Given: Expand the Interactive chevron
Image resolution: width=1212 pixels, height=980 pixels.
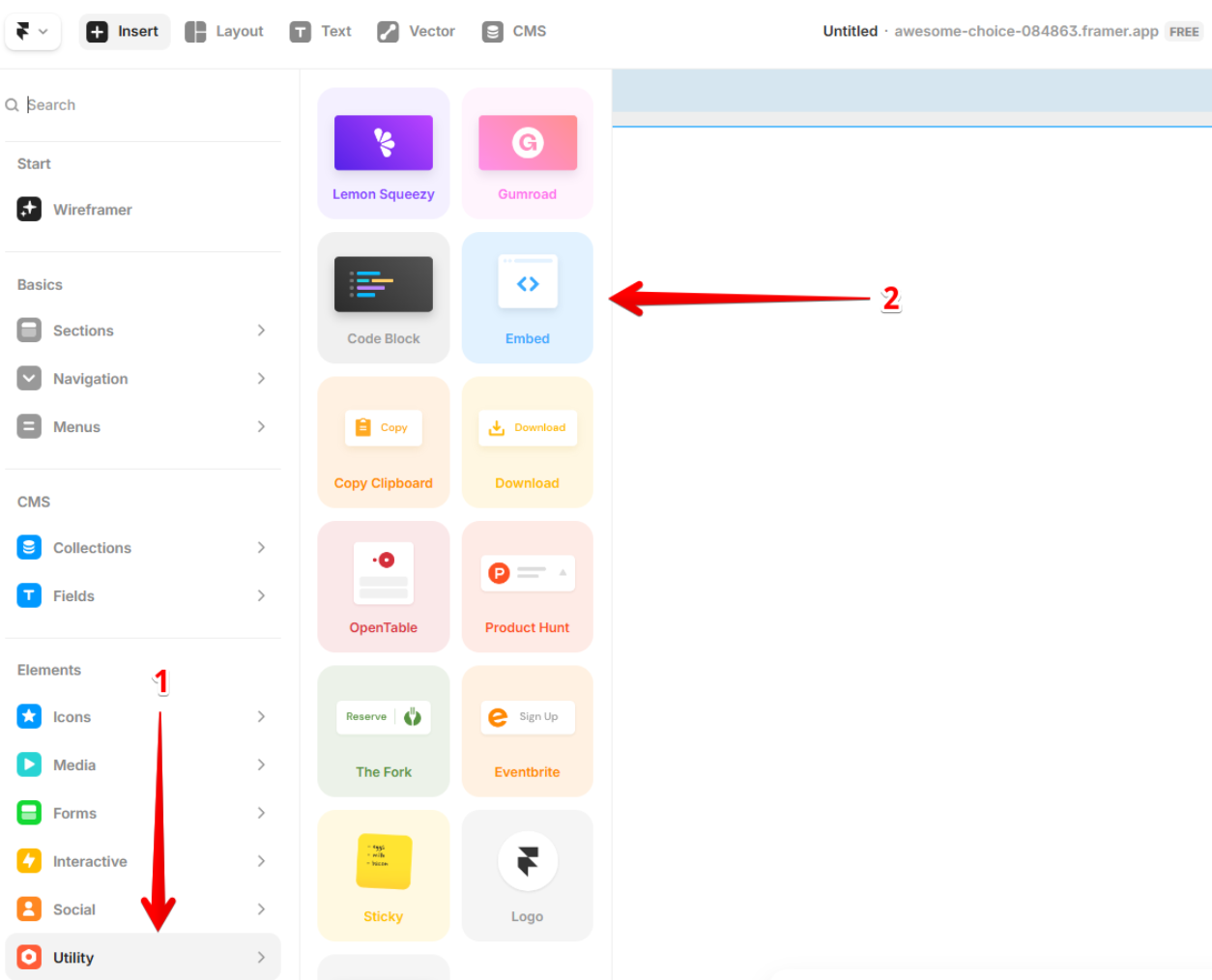Looking at the screenshot, I should [261, 860].
